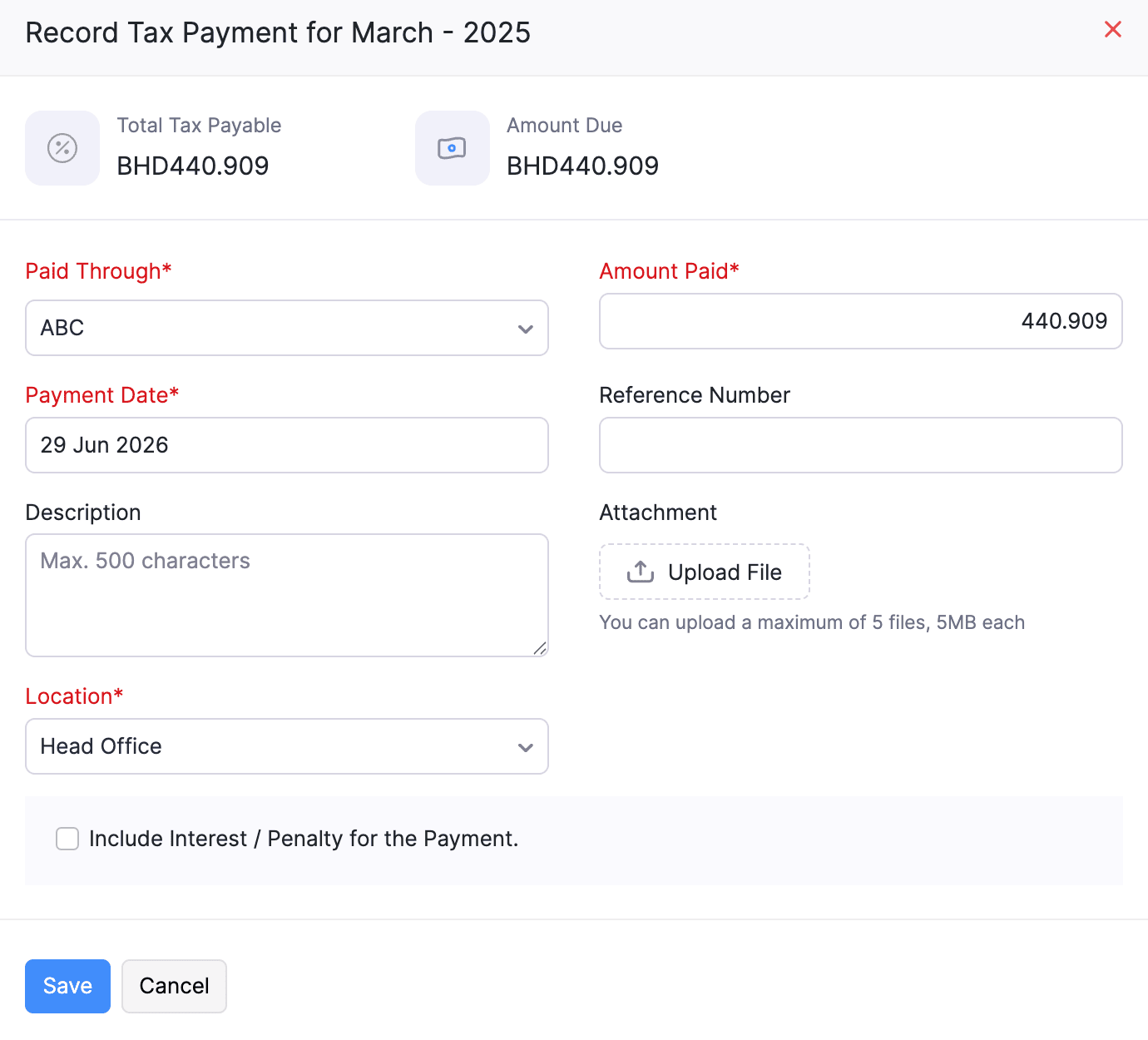Click the Reference Number field
1148x1040 pixels.
coord(861,445)
